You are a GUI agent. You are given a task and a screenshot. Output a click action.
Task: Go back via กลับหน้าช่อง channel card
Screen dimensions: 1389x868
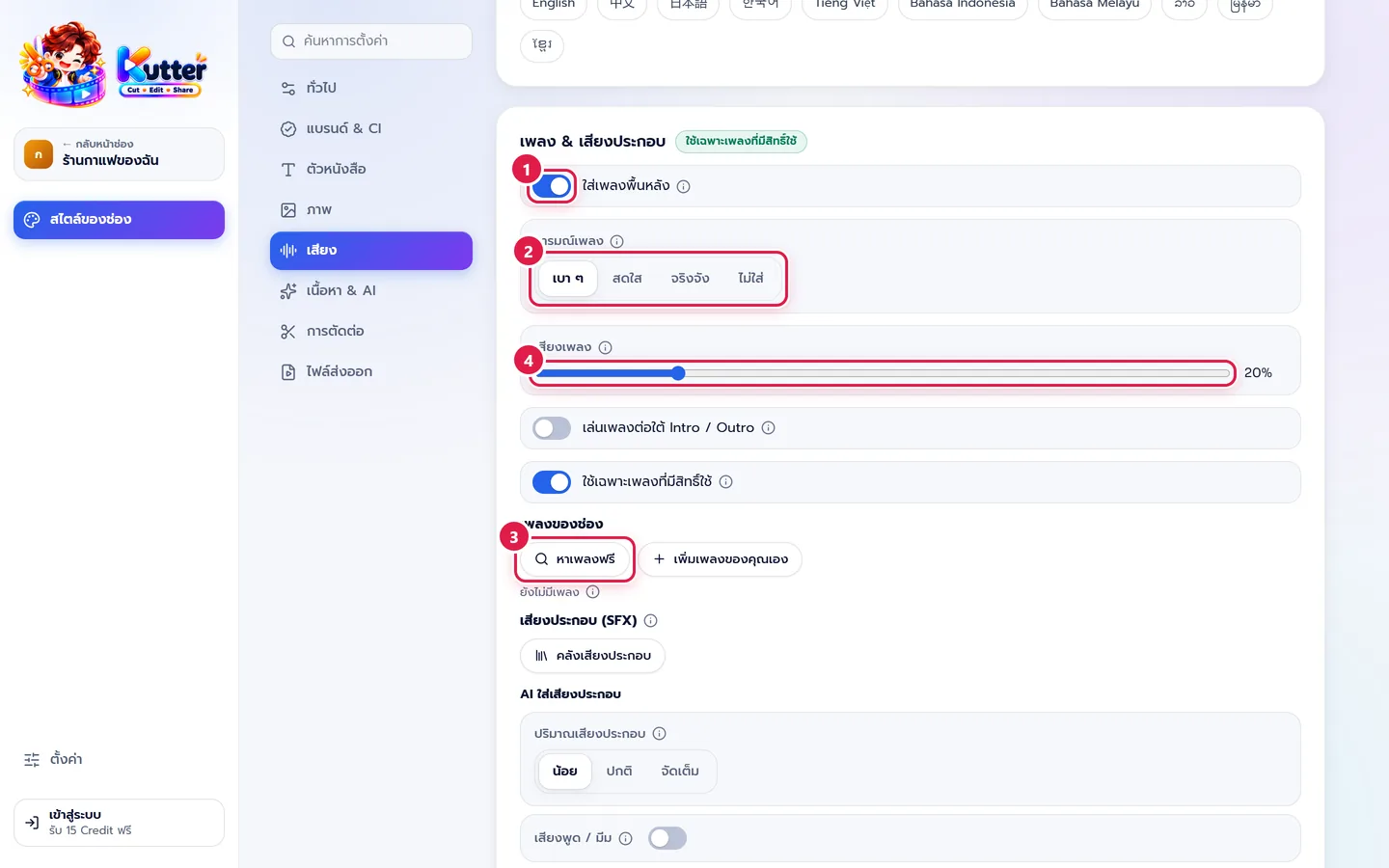[x=119, y=154]
